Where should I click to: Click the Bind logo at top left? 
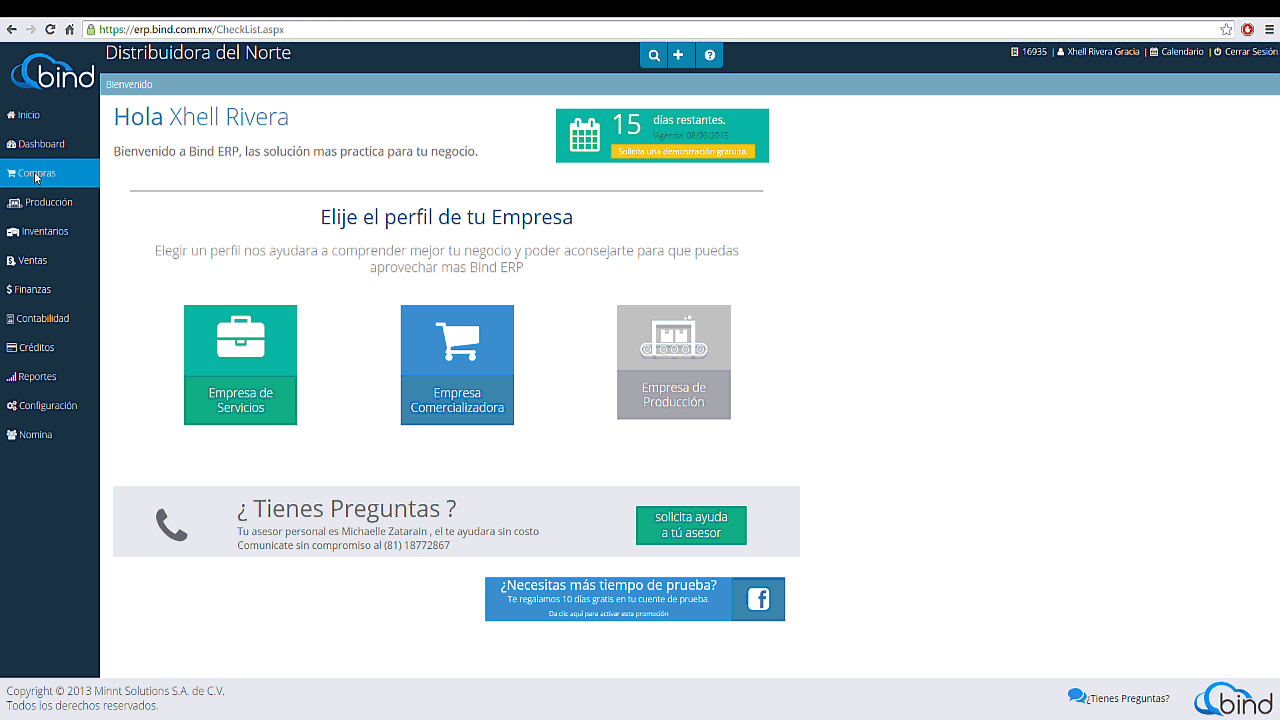coord(52,71)
